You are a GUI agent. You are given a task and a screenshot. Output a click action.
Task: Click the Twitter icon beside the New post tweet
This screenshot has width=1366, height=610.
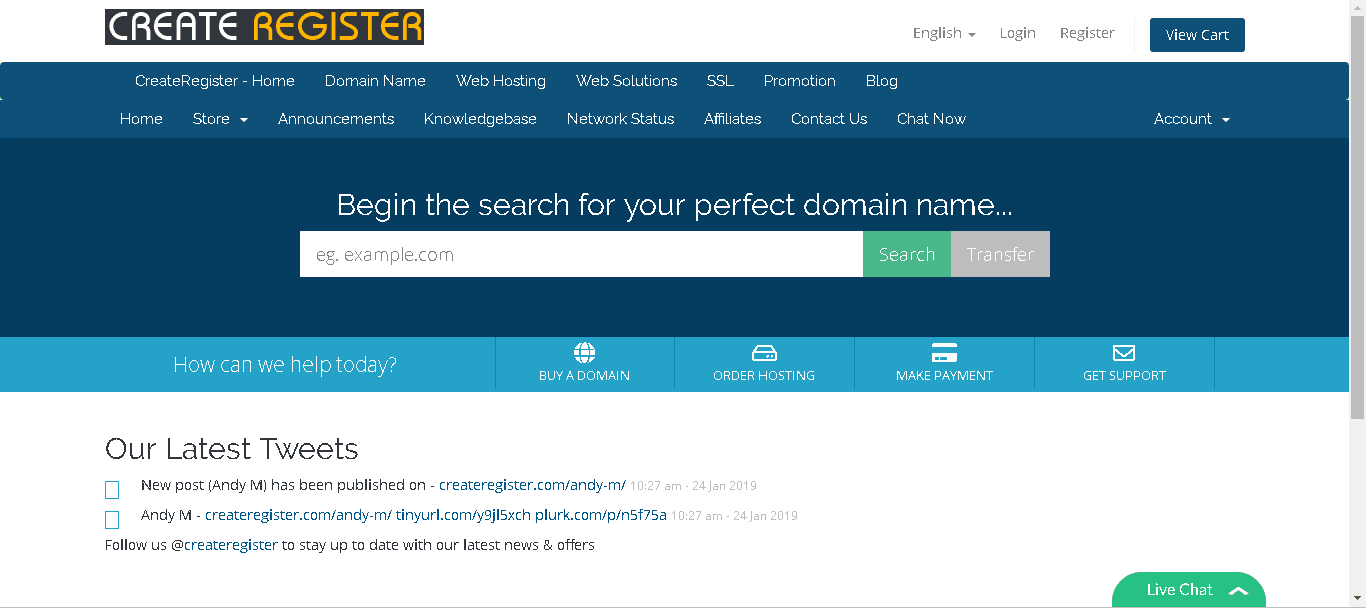pyautogui.click(x=112, y=490)
